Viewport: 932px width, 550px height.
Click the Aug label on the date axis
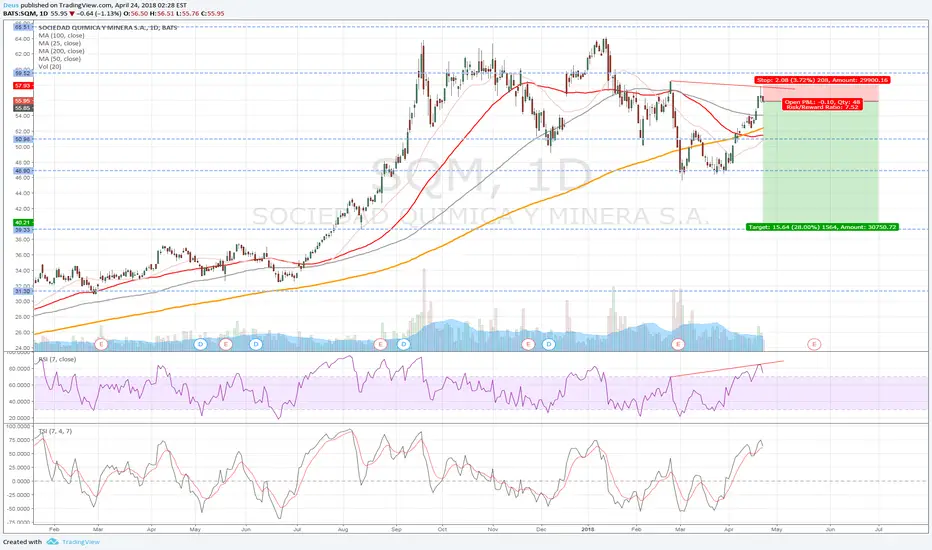click(x=343, y=529)
